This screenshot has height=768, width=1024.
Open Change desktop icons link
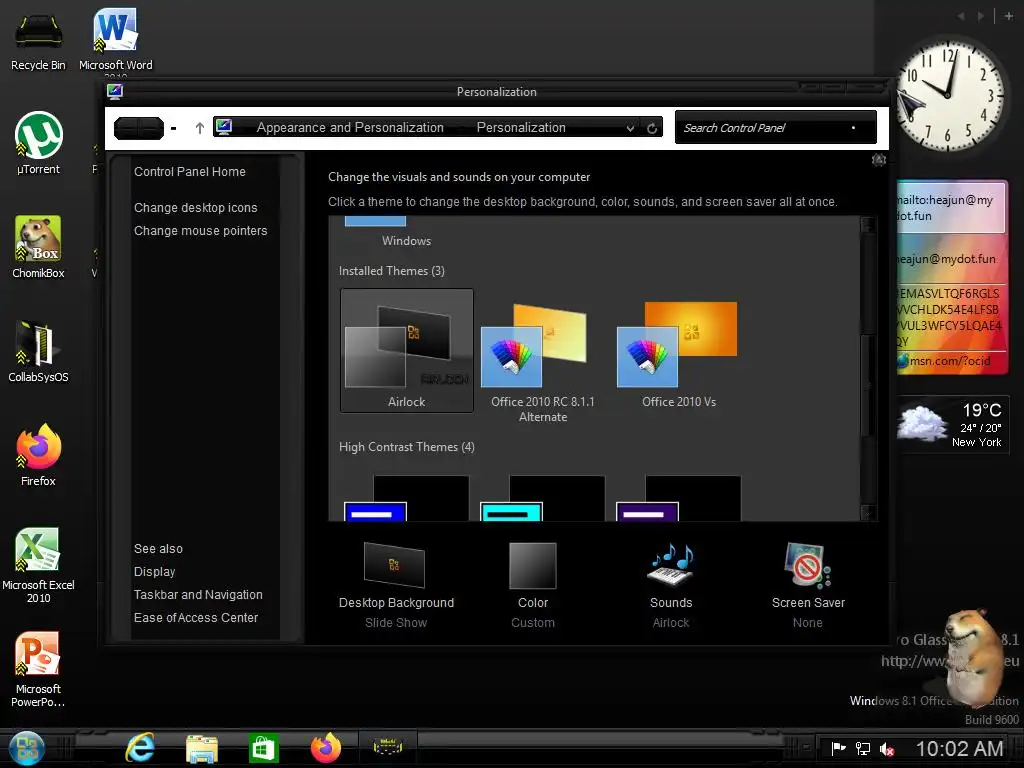195,208
